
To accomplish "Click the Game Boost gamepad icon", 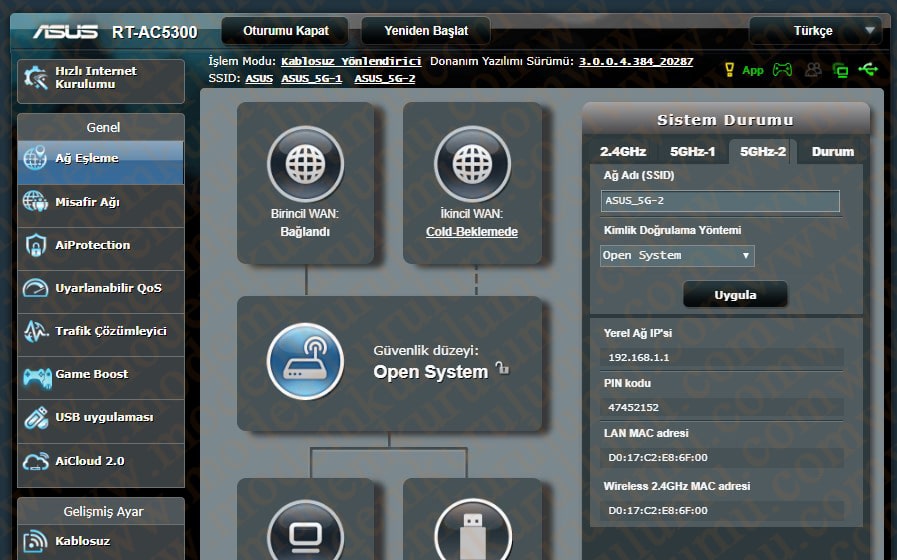I will tap(37, 377).
